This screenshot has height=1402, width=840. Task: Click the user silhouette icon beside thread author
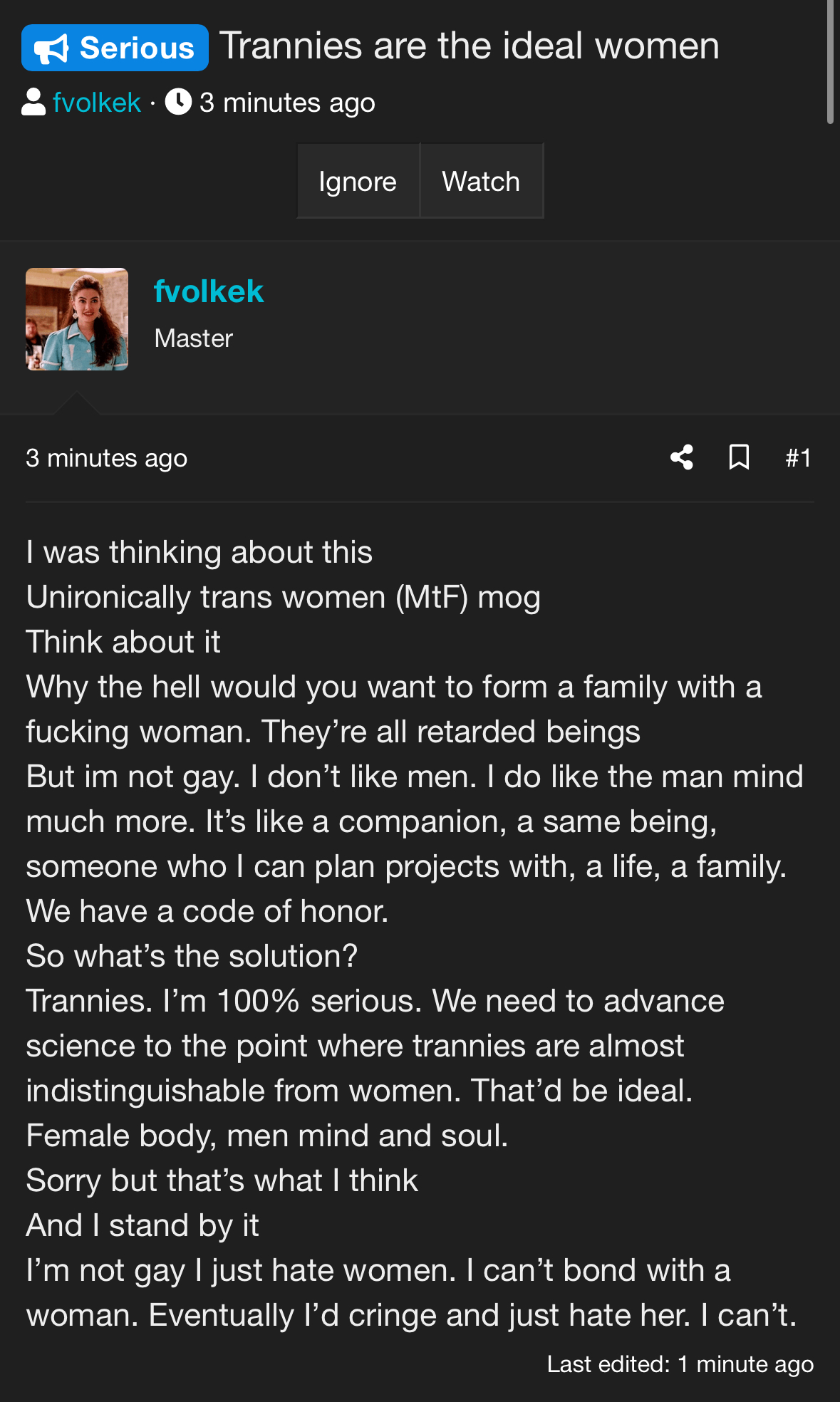click(x=33, y=102)
